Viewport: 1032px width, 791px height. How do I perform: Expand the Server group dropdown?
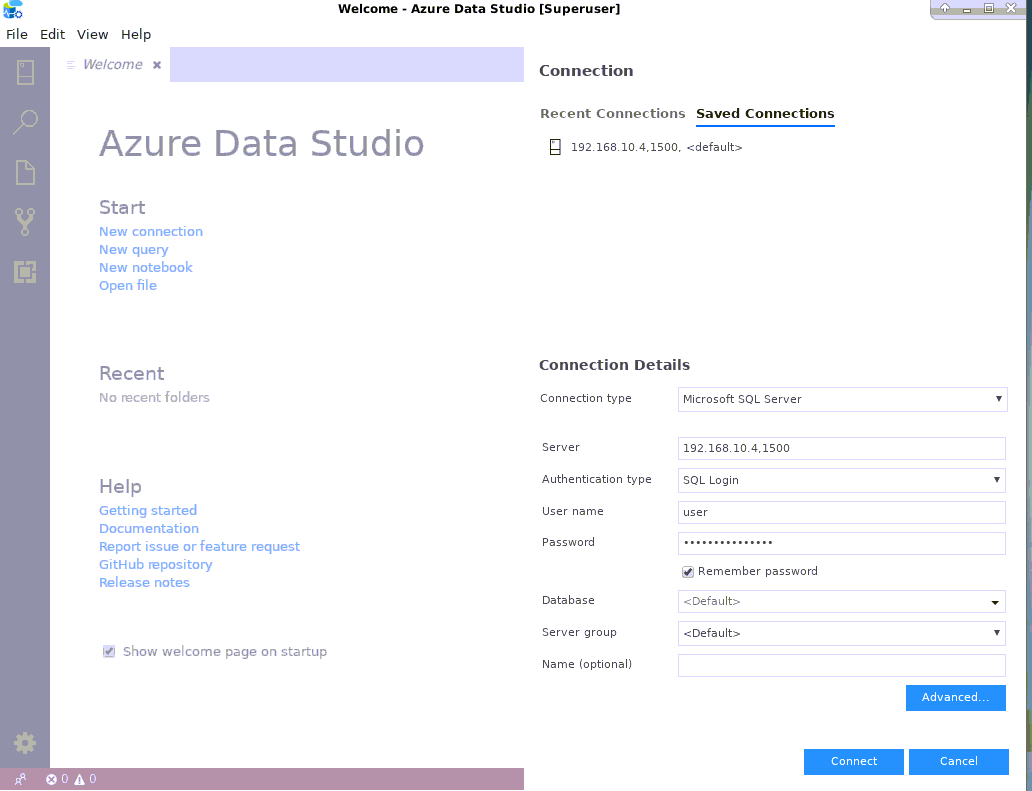point(996,633)
